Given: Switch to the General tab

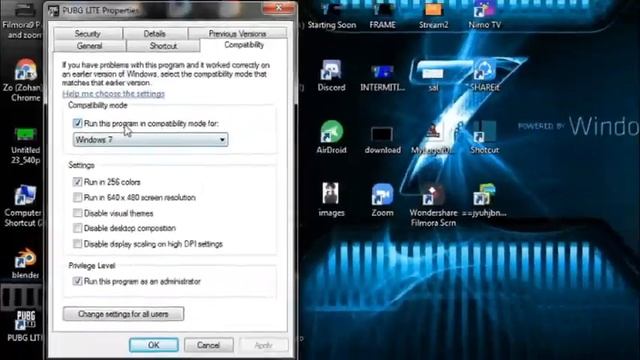Looking at the screenshot, I should [x=89, y=46].
